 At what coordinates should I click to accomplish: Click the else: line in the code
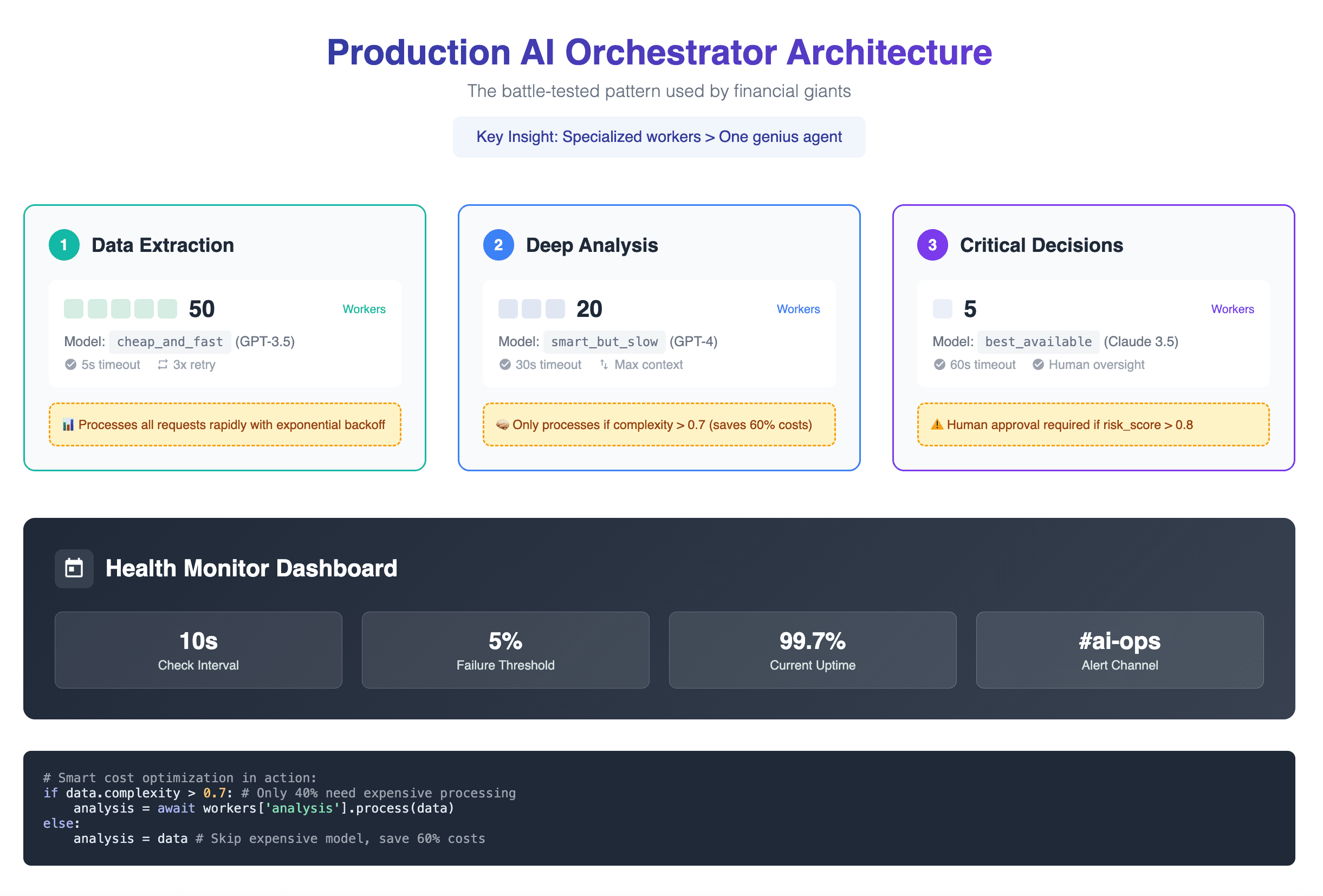pos(61,824)
